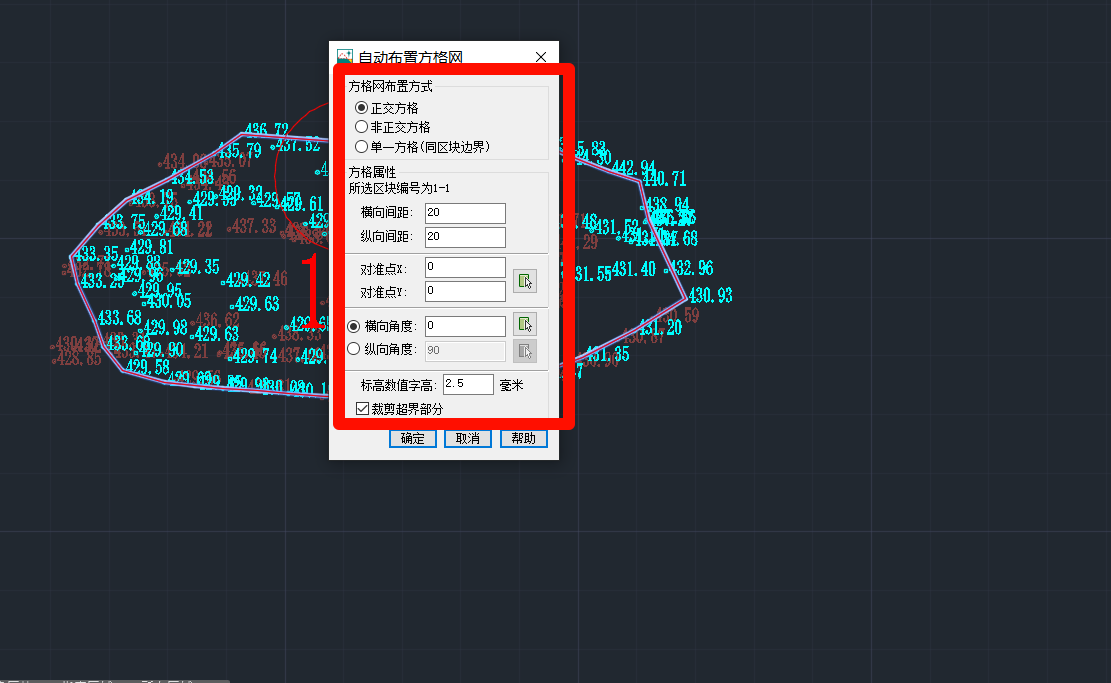Click elevation label 432.96 in drawing

692,269
